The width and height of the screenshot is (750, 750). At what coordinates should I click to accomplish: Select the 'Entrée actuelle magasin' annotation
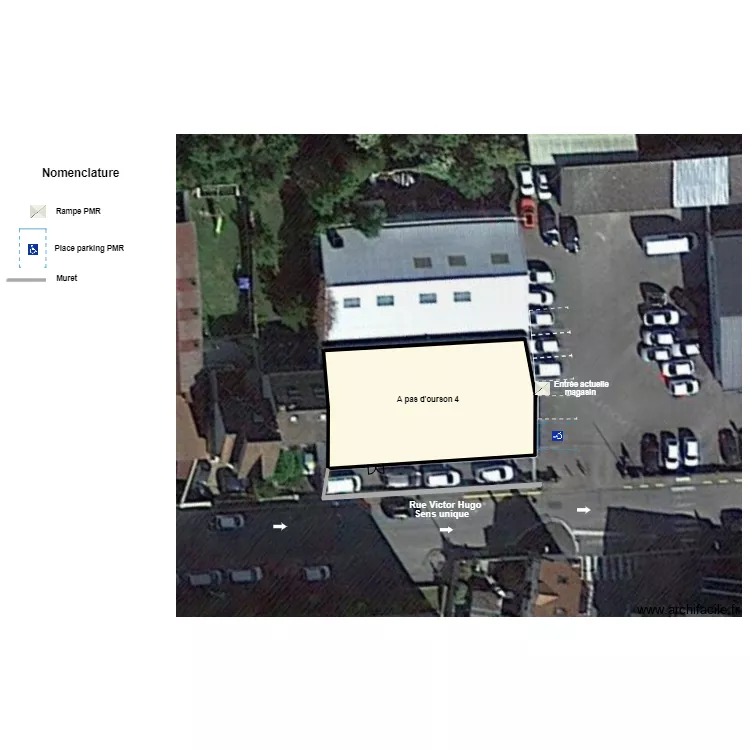click(x=580, y=388)
